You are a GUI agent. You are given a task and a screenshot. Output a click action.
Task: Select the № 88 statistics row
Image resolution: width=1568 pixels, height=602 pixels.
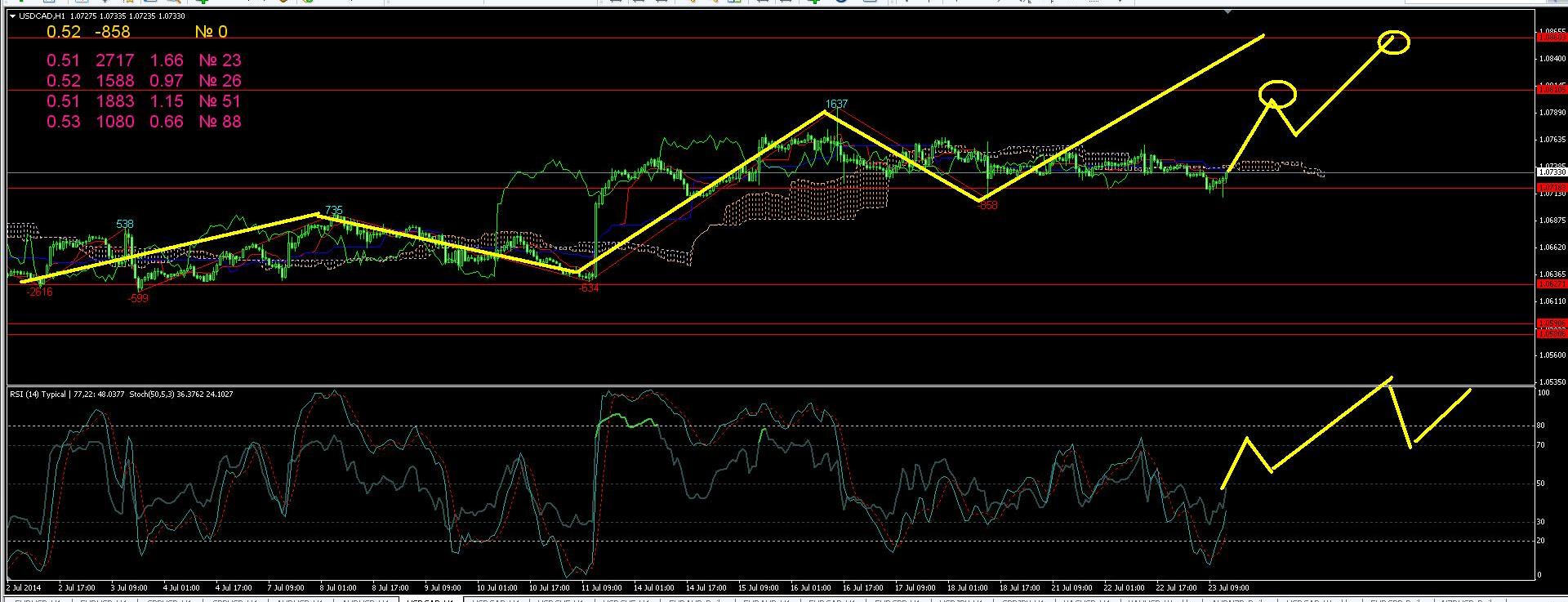tap(144, 122)
